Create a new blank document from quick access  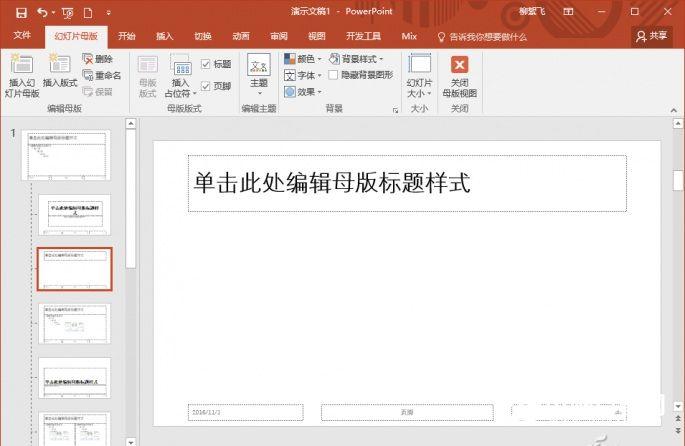pos(88,13)
